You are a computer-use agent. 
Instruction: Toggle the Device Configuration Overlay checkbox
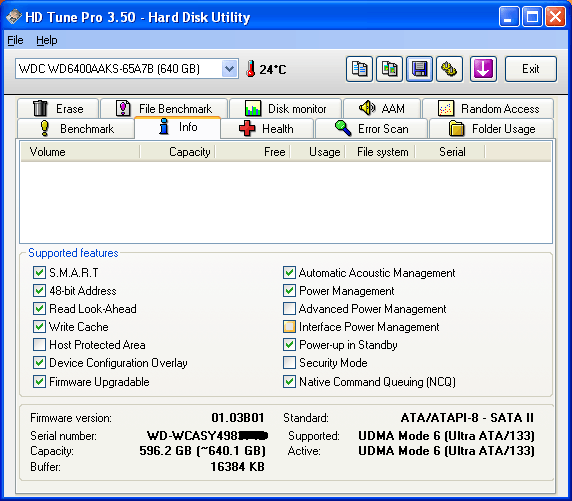point(39,363)
